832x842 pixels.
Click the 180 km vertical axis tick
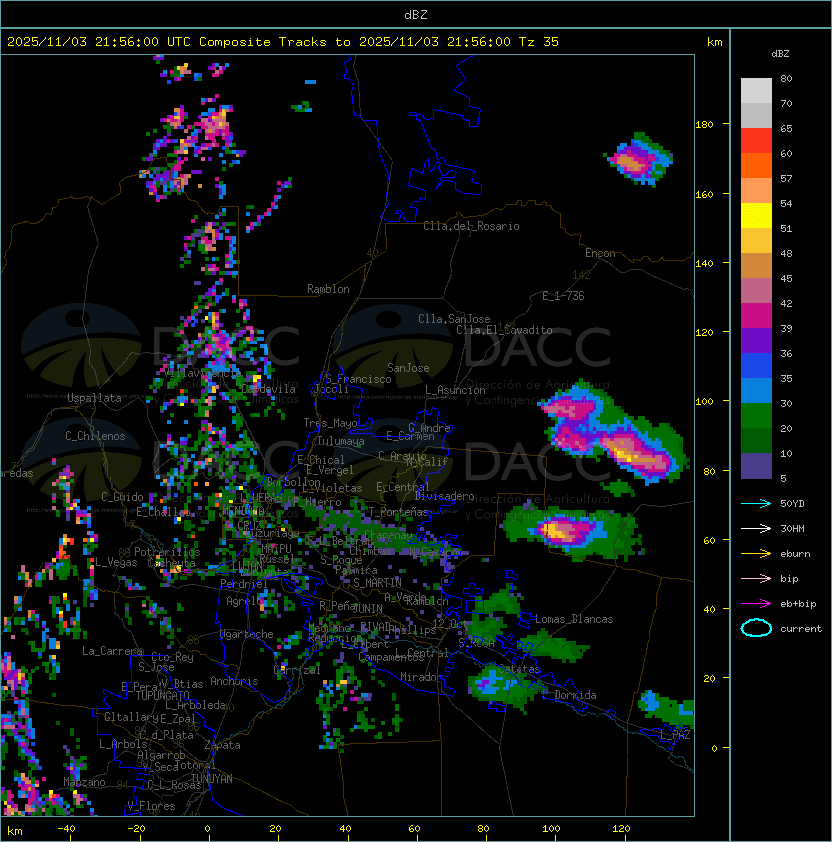(x=704, y=125)
